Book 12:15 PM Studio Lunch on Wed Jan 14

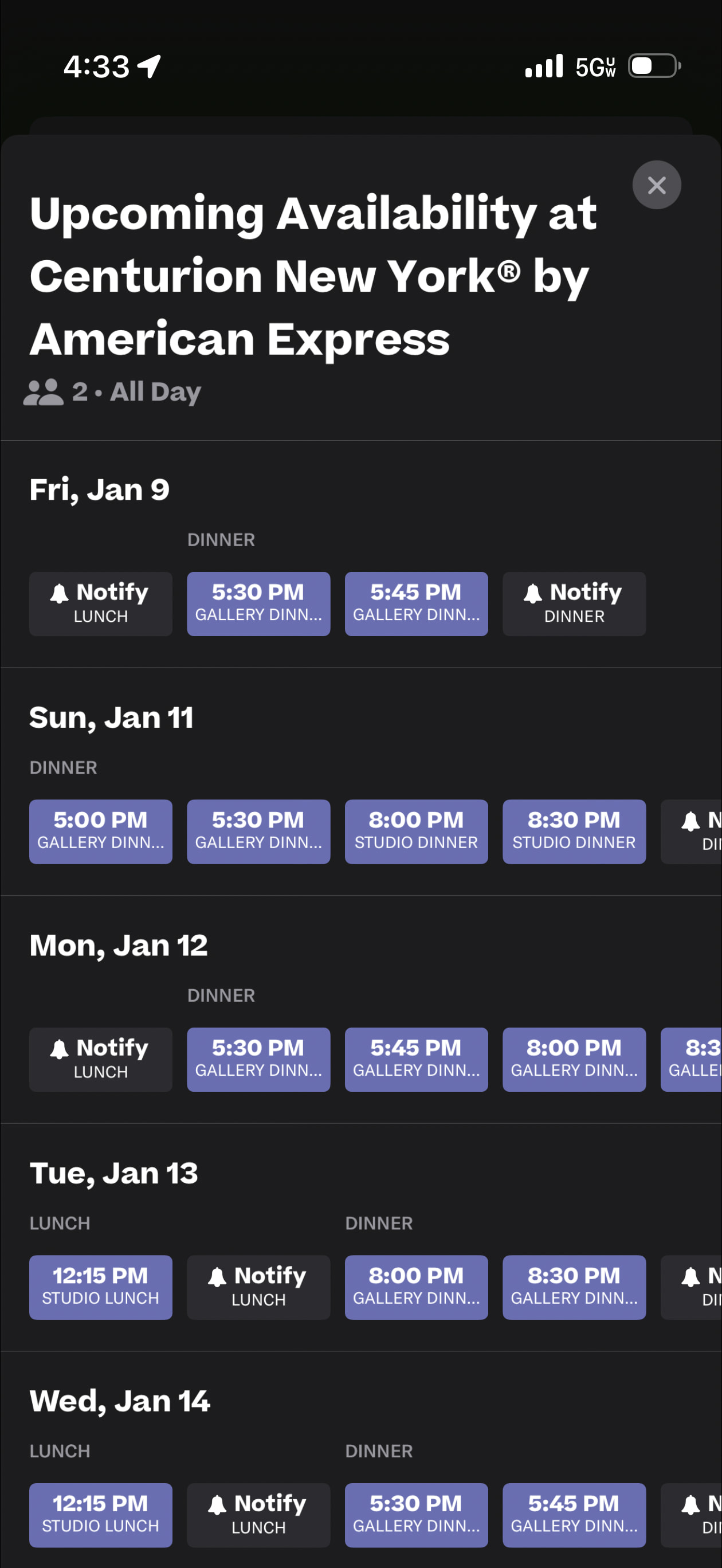pyautogui.click(x=100, y=1515)
